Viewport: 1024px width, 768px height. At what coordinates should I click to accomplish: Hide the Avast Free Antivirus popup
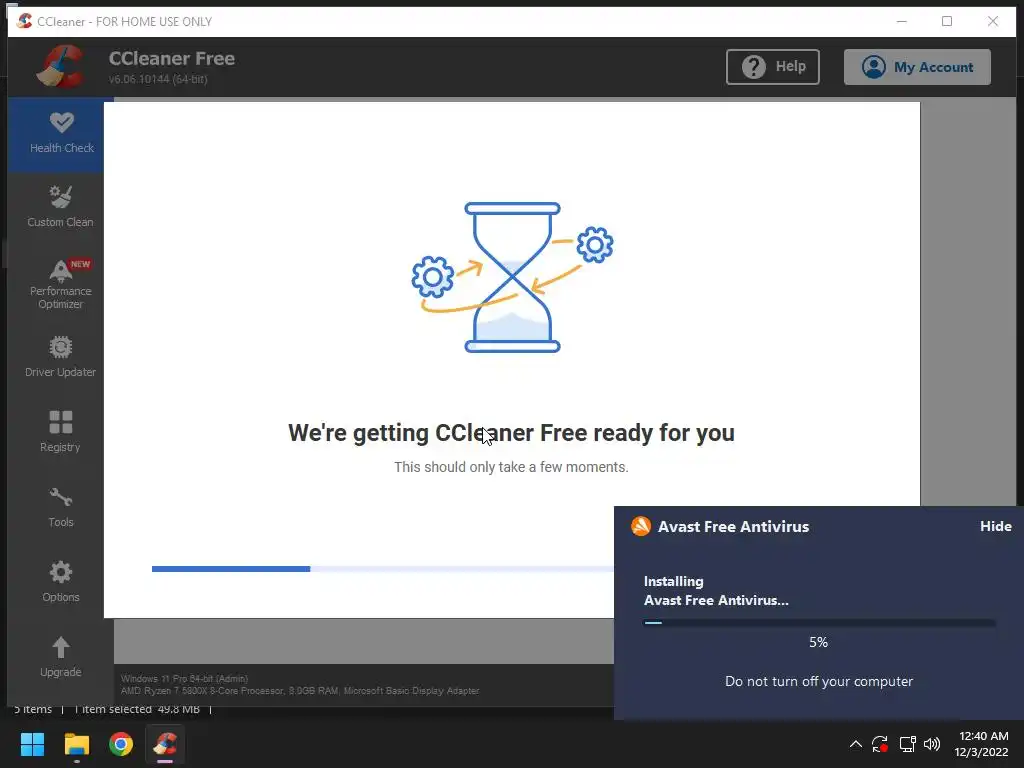995,526
